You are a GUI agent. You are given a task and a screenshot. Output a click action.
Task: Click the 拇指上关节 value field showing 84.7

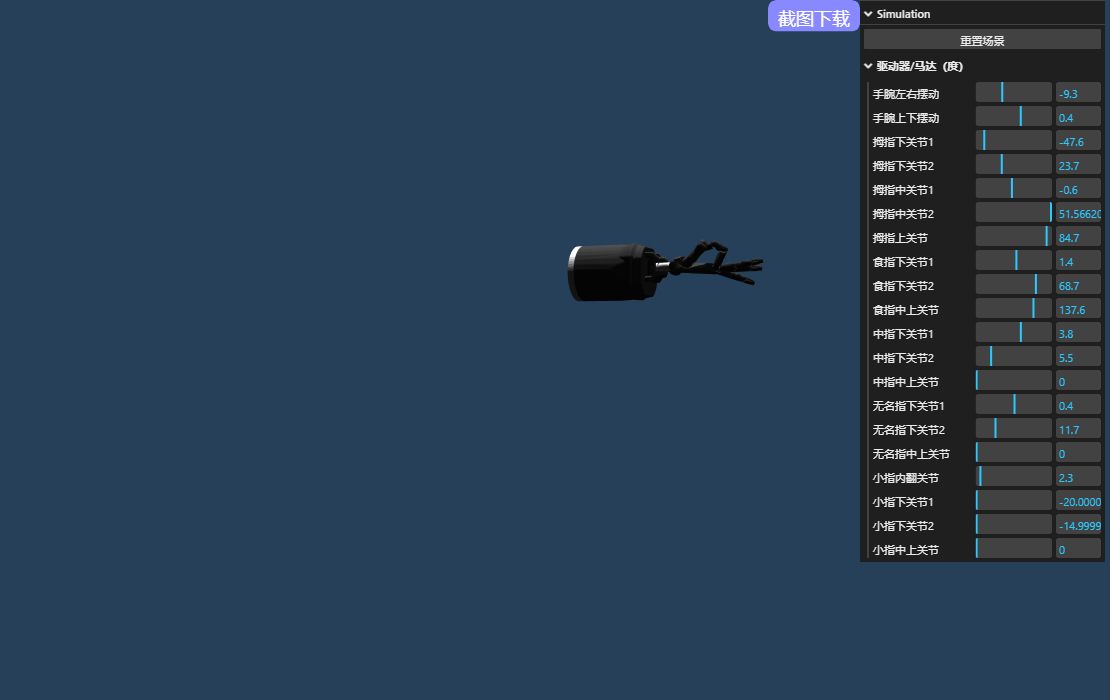pyautogui.click(x=1078, y=237)
